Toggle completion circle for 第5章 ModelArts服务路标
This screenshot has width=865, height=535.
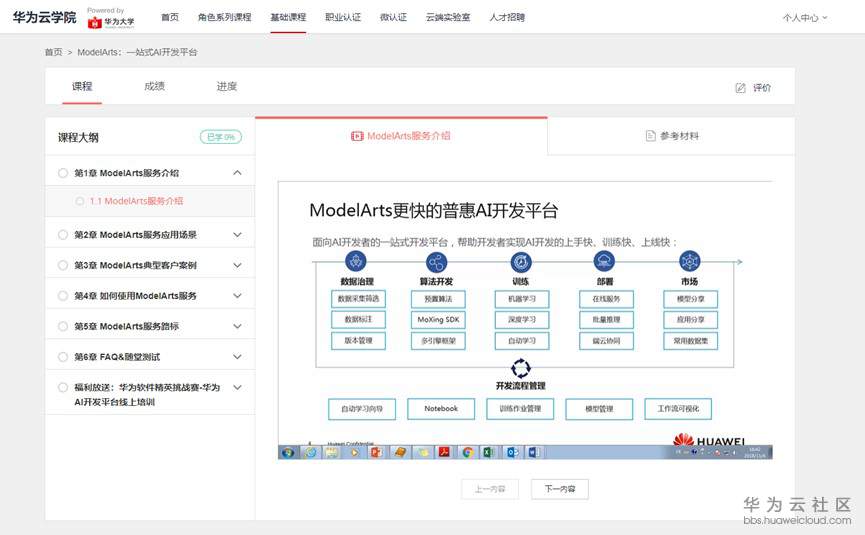[x=63, y=327]
